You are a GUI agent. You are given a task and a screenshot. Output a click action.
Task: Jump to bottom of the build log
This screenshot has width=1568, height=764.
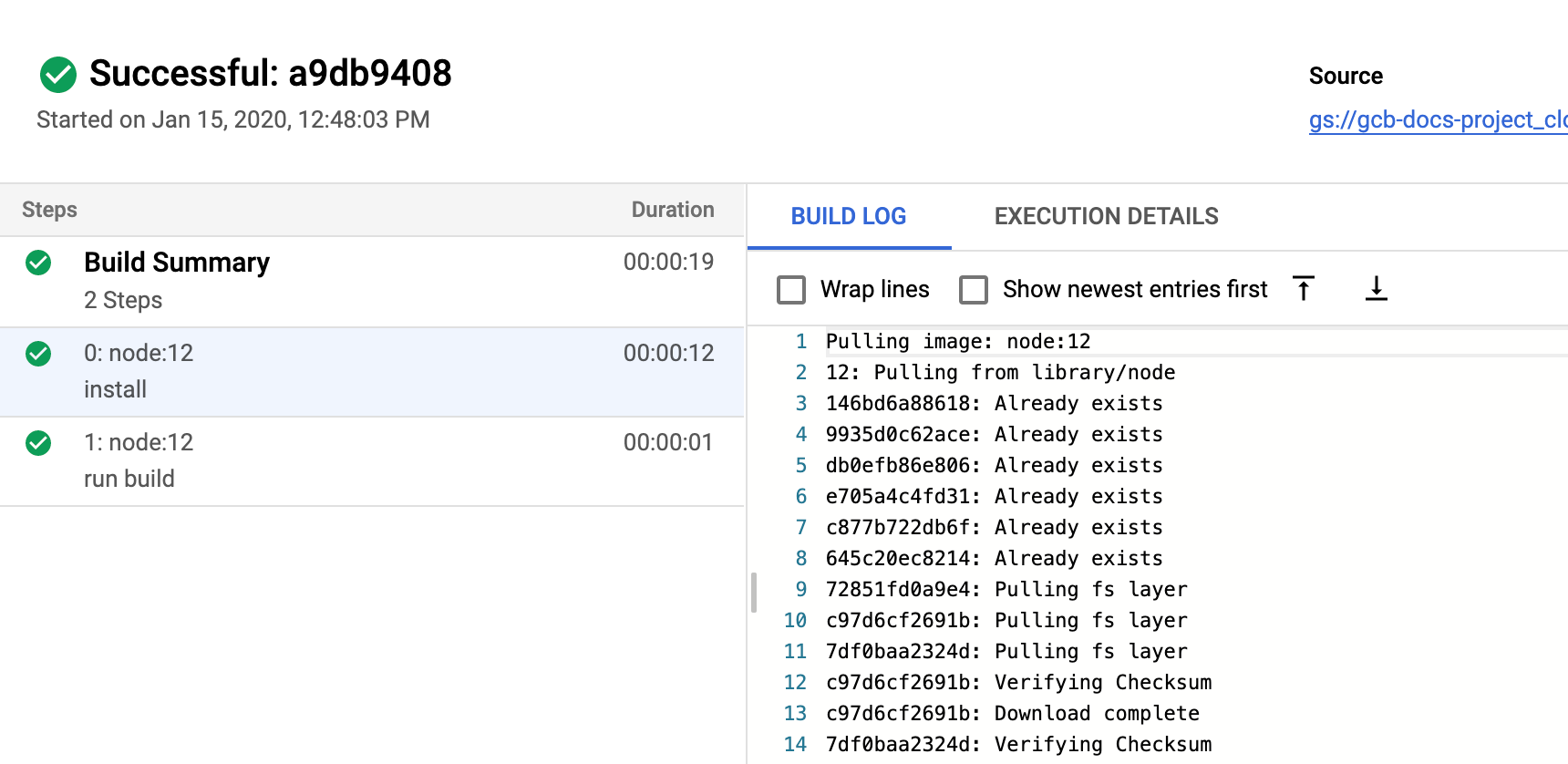pyautogui.click(x=1377, y=288)
